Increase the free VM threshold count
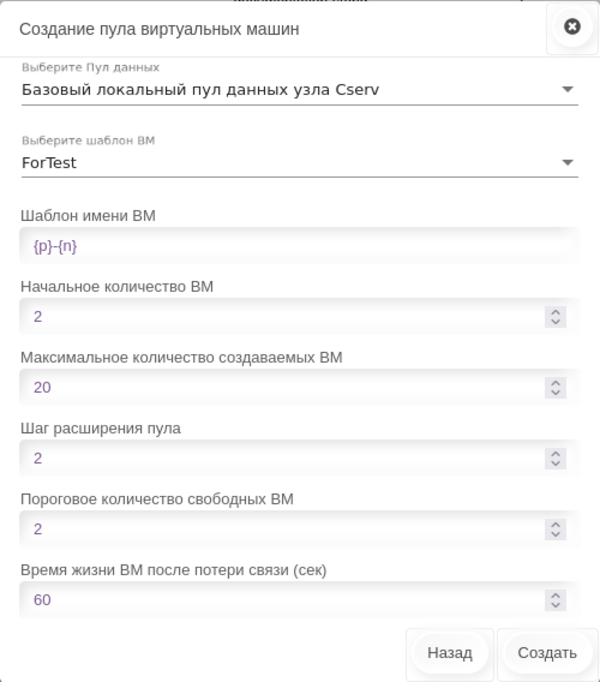The image size is (600, 682). (556, 525)
